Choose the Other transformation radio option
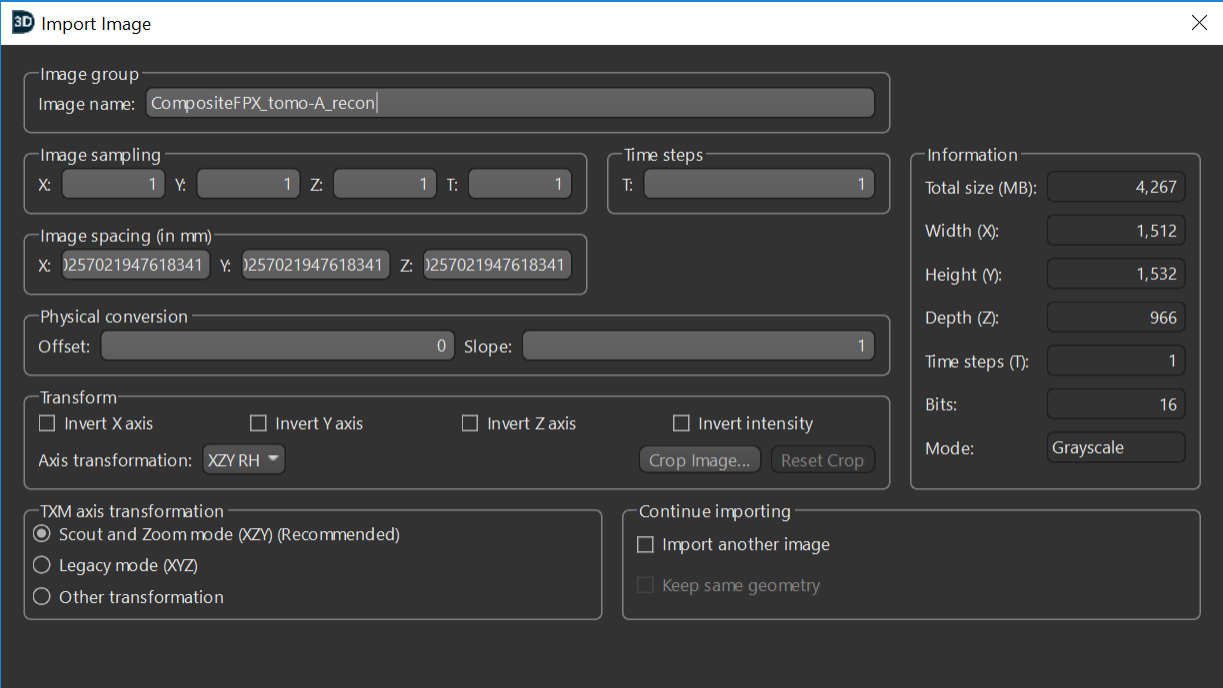 pos(42,597)
